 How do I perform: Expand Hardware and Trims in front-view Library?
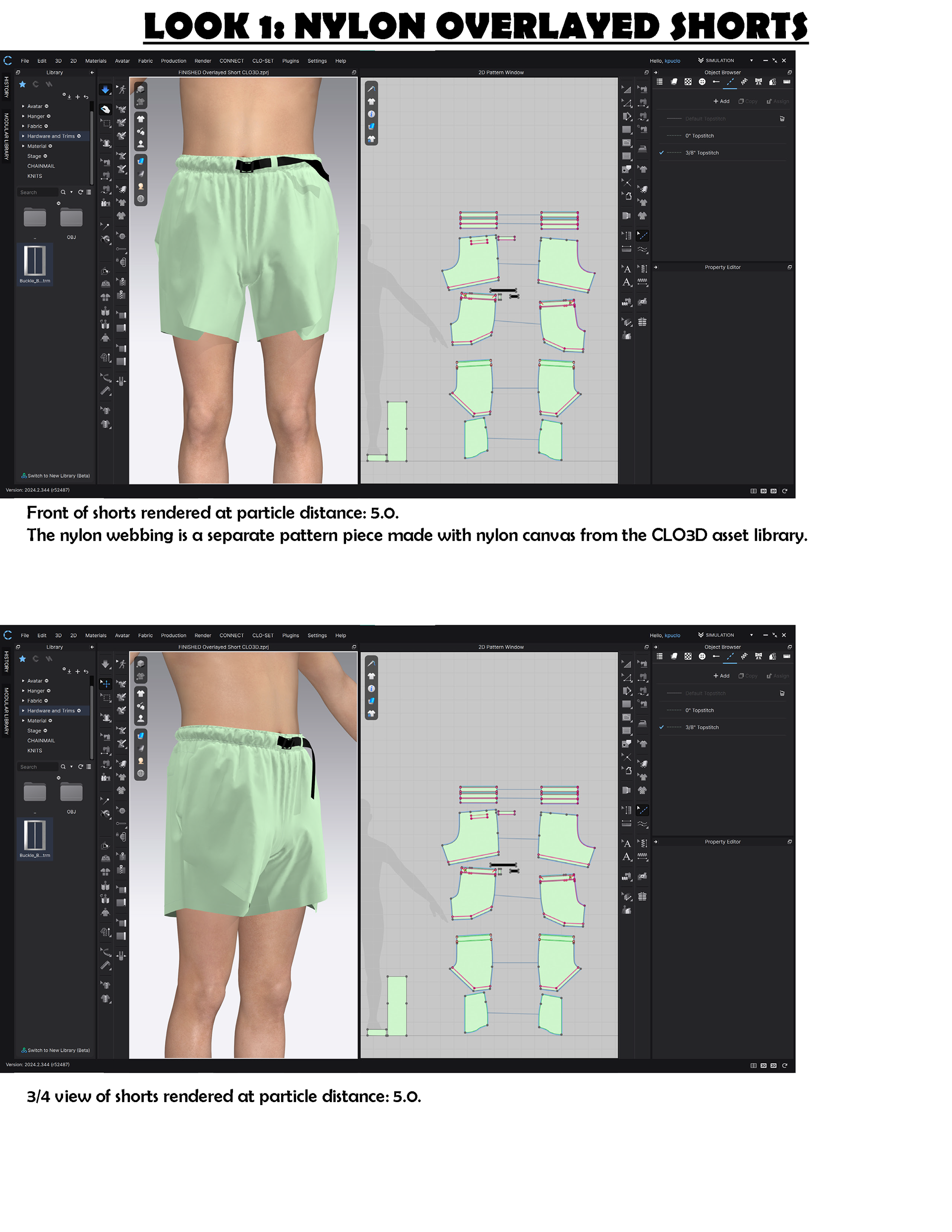[x=23, y=136]
